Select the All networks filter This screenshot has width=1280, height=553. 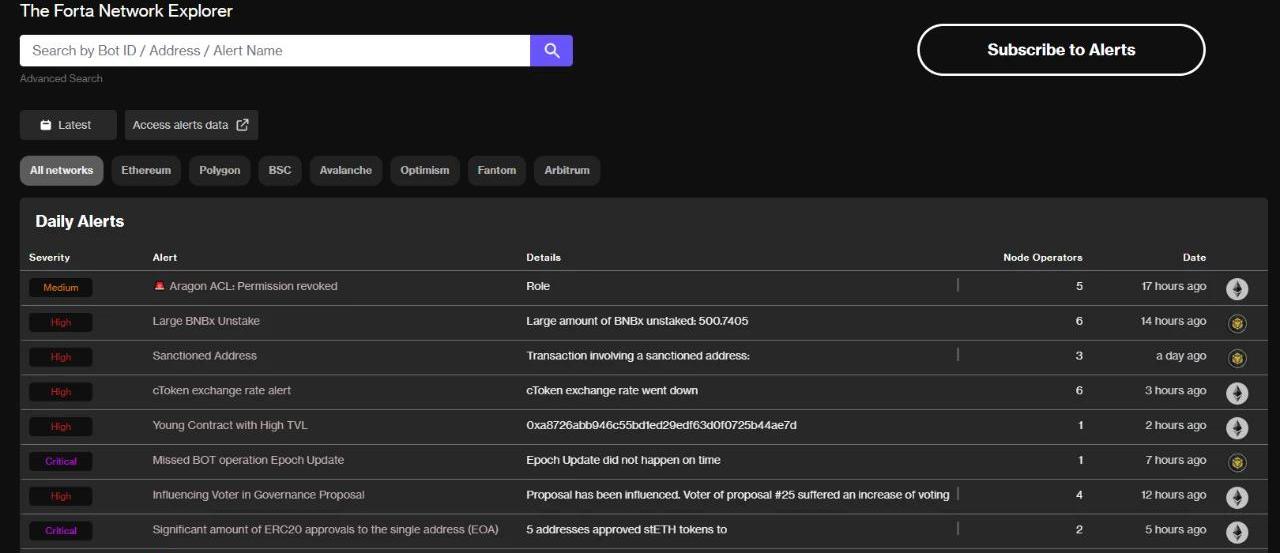click(61, 170)
